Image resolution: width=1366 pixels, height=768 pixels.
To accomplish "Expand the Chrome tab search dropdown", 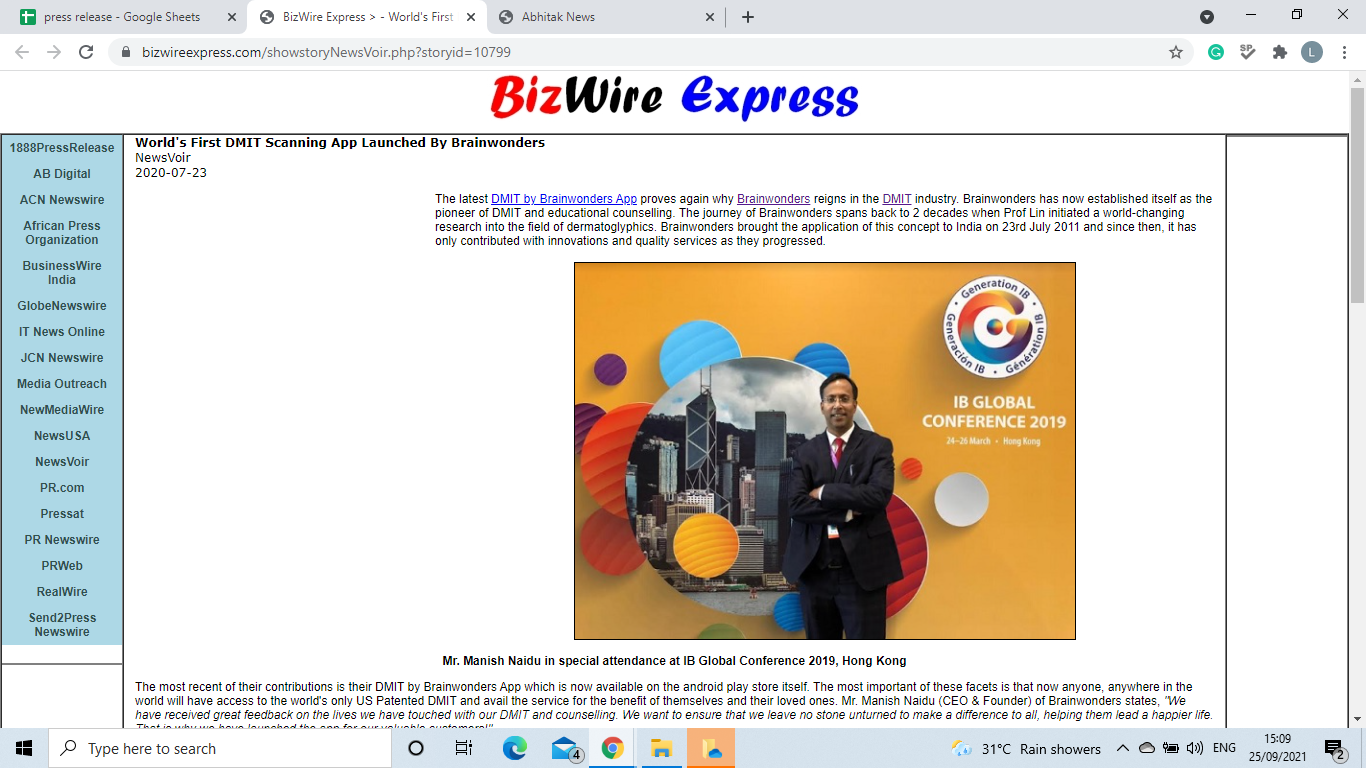I will point(1207,17).
